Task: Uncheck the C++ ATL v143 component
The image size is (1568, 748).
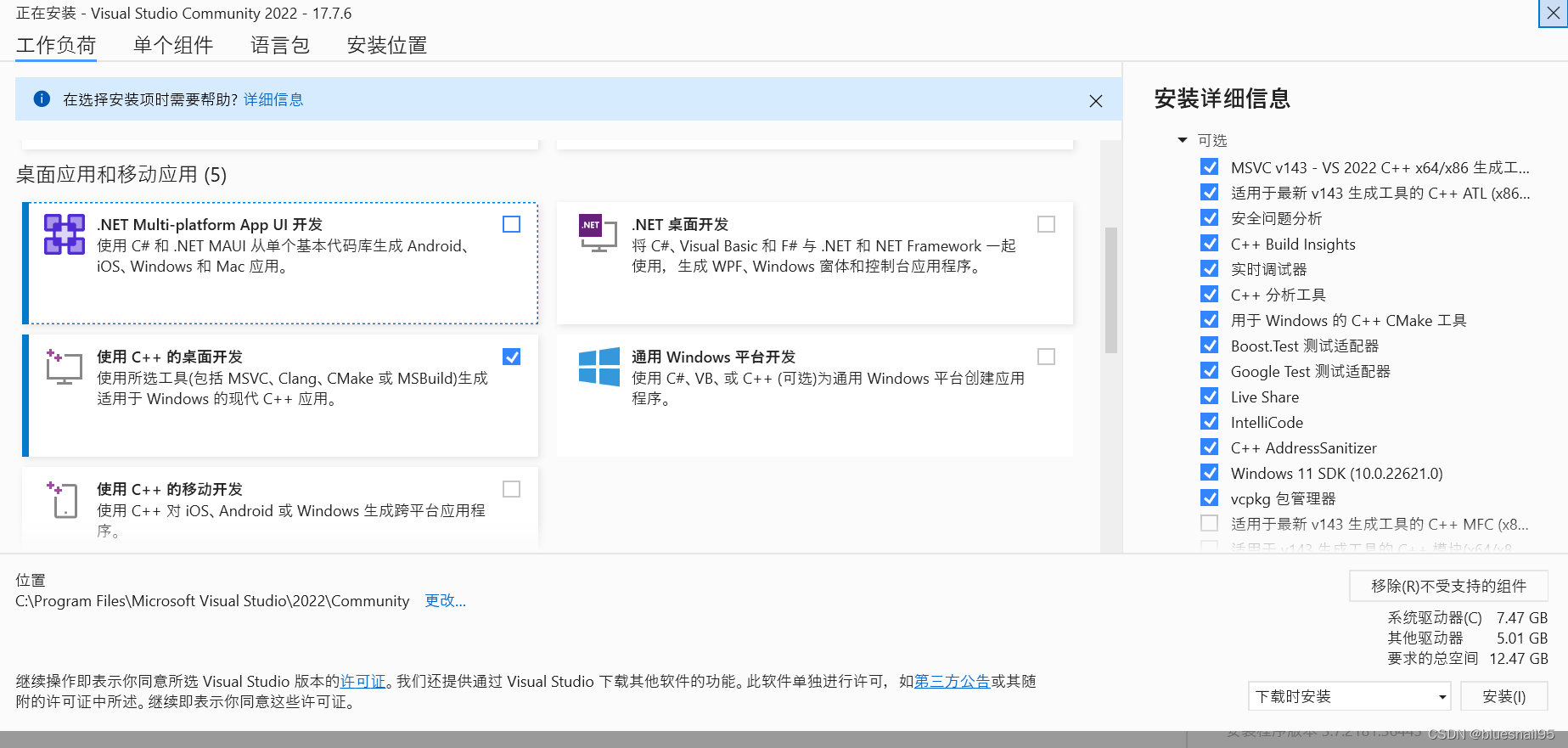Action: coord(1210,192)
